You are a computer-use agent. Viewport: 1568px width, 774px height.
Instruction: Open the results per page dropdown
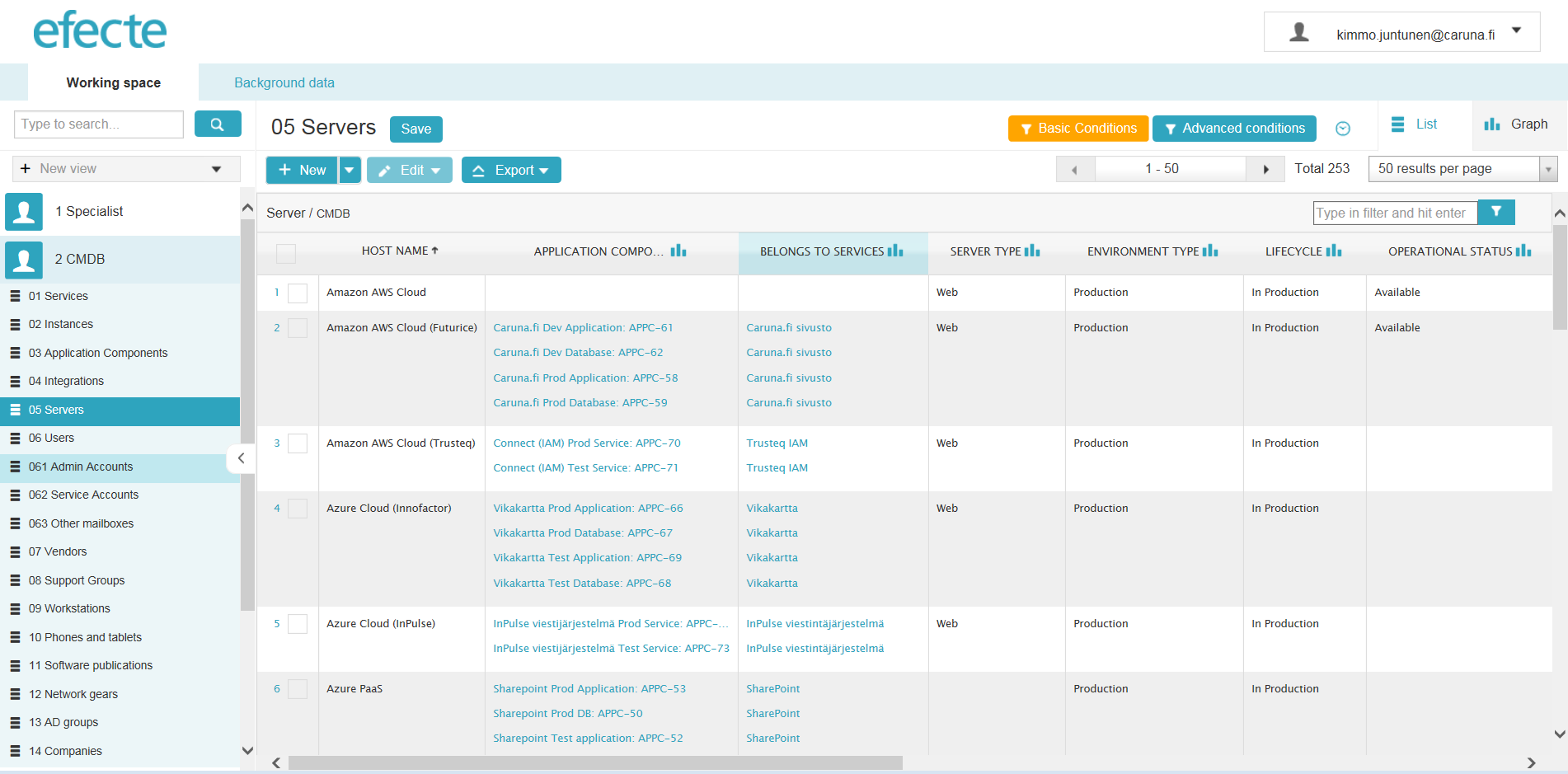pos(1462,169)
